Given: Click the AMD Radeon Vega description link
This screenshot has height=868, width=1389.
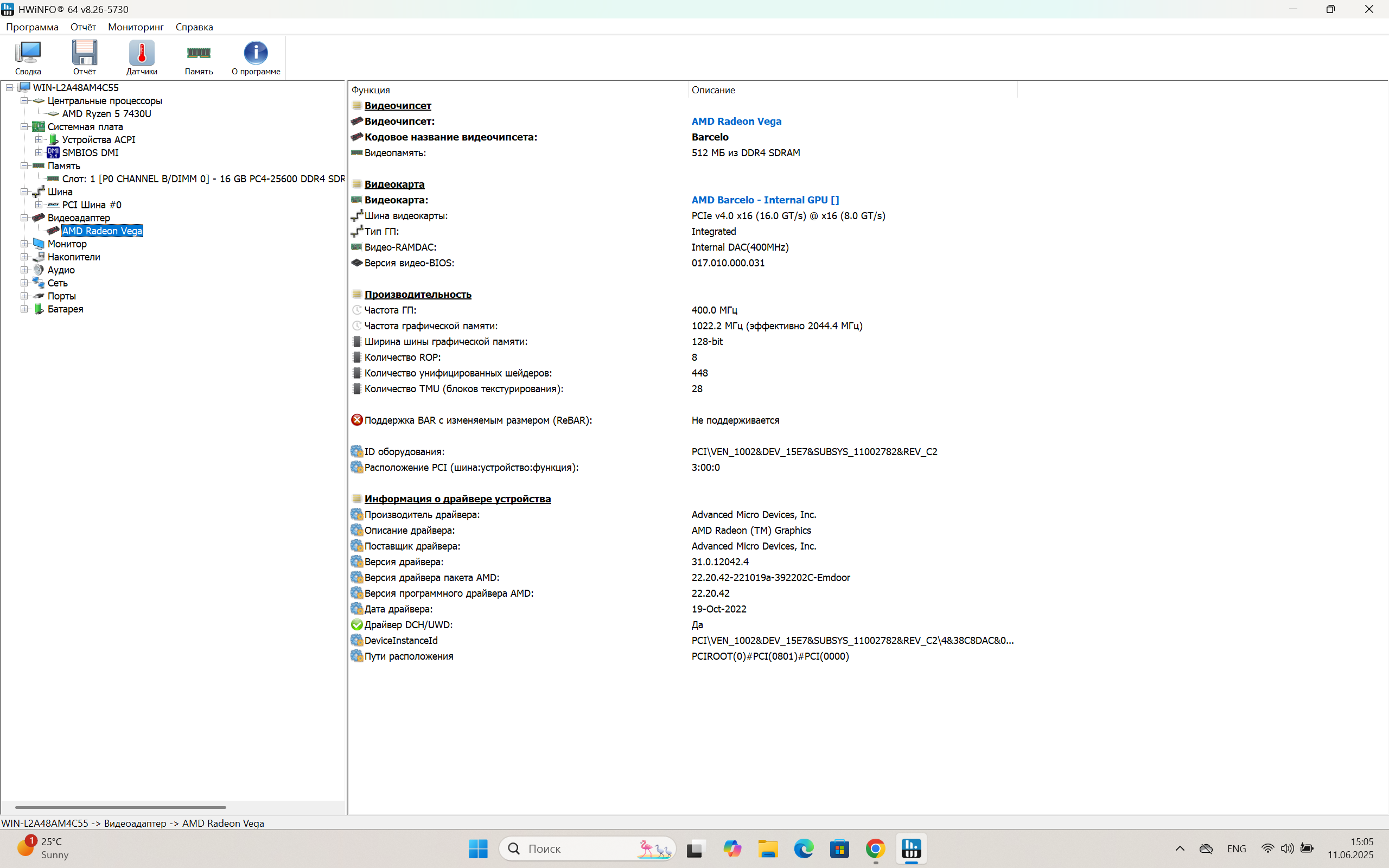Looking at the screenshot, I should (x=736, y=121).
